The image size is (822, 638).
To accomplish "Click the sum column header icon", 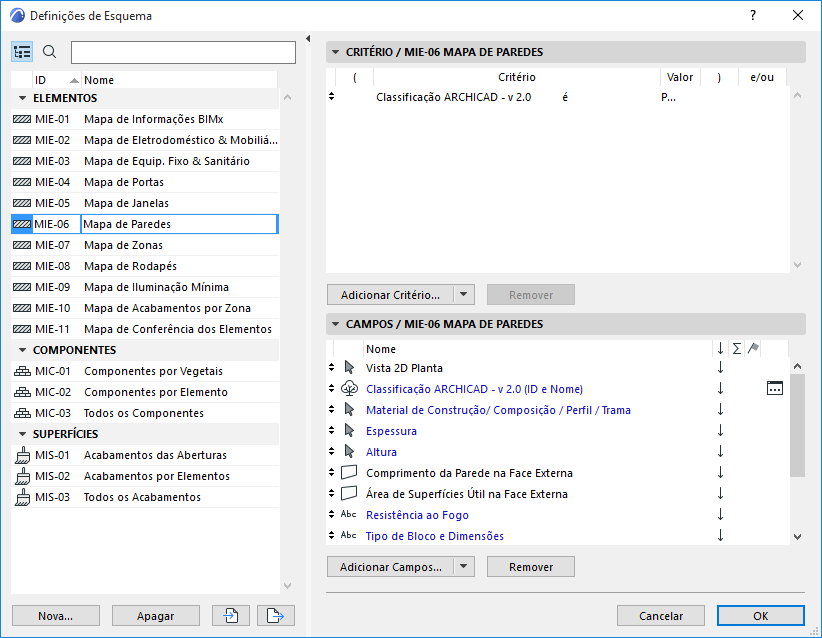I will point(737,348).
